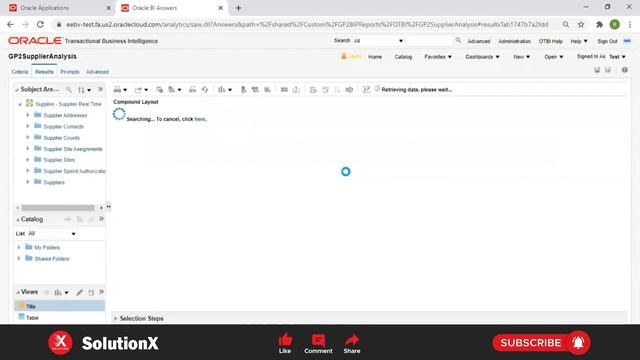Open OTBI Help link

point(550,41)
